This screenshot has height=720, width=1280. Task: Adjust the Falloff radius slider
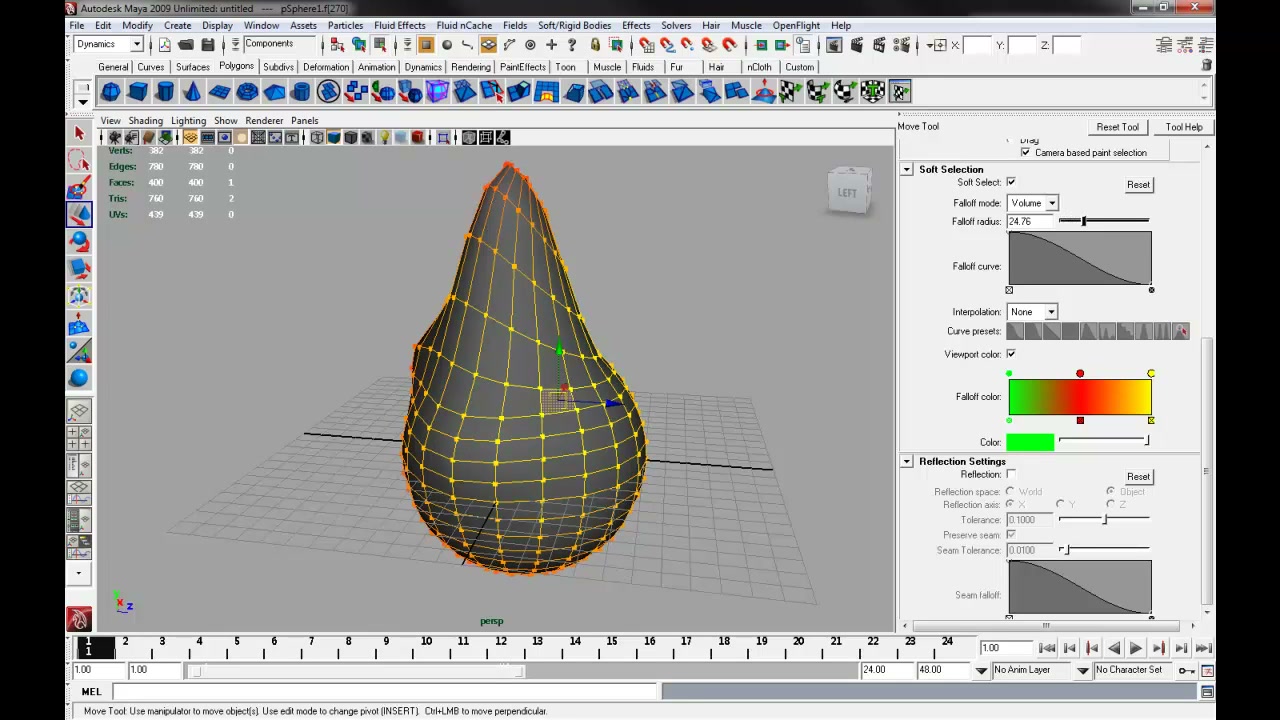tap(1084, 221)
